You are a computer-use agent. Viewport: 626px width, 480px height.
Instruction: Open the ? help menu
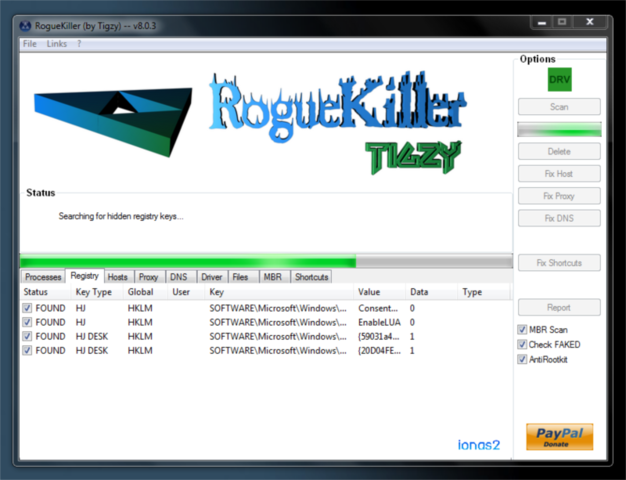tap(79, 44)
